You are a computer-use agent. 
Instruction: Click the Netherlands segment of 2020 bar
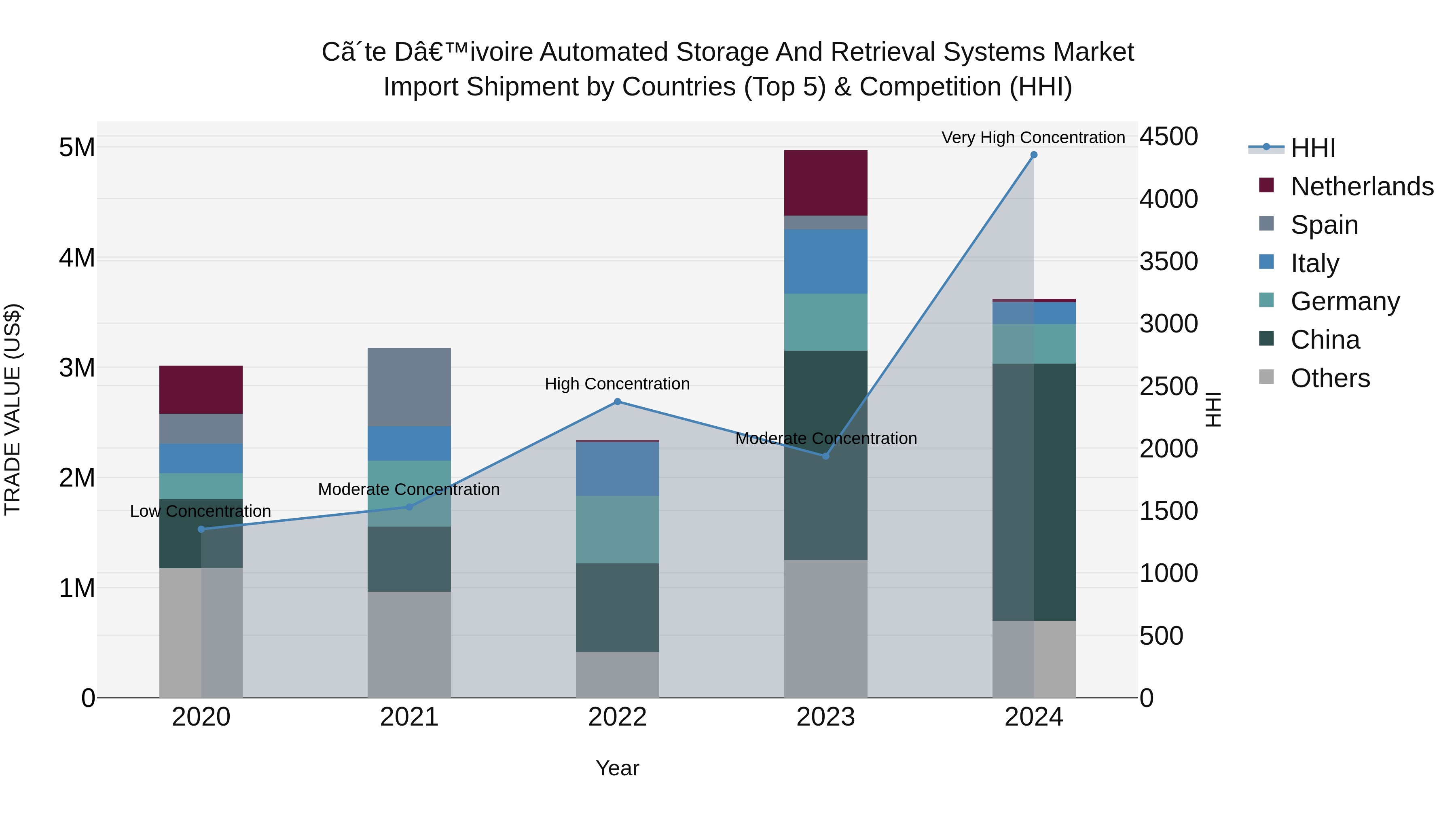tap(201, 389)
